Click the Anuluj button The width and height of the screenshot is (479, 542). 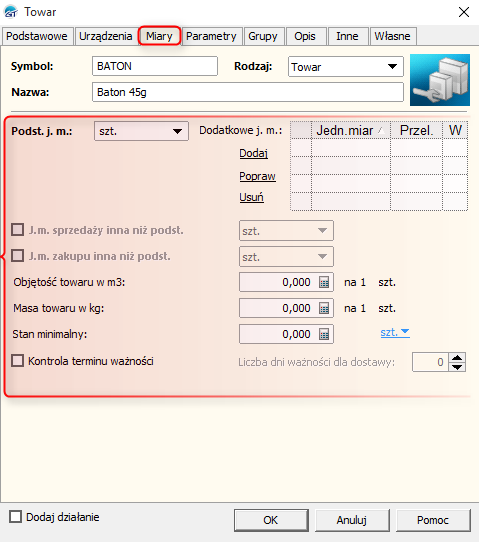pyautogui.click(x=352, y=520)
